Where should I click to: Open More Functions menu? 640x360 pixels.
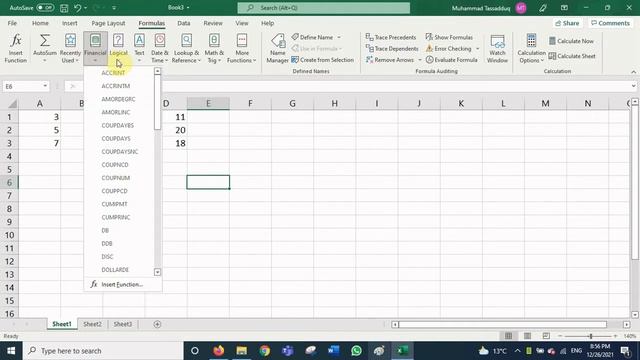coord(242,48)
